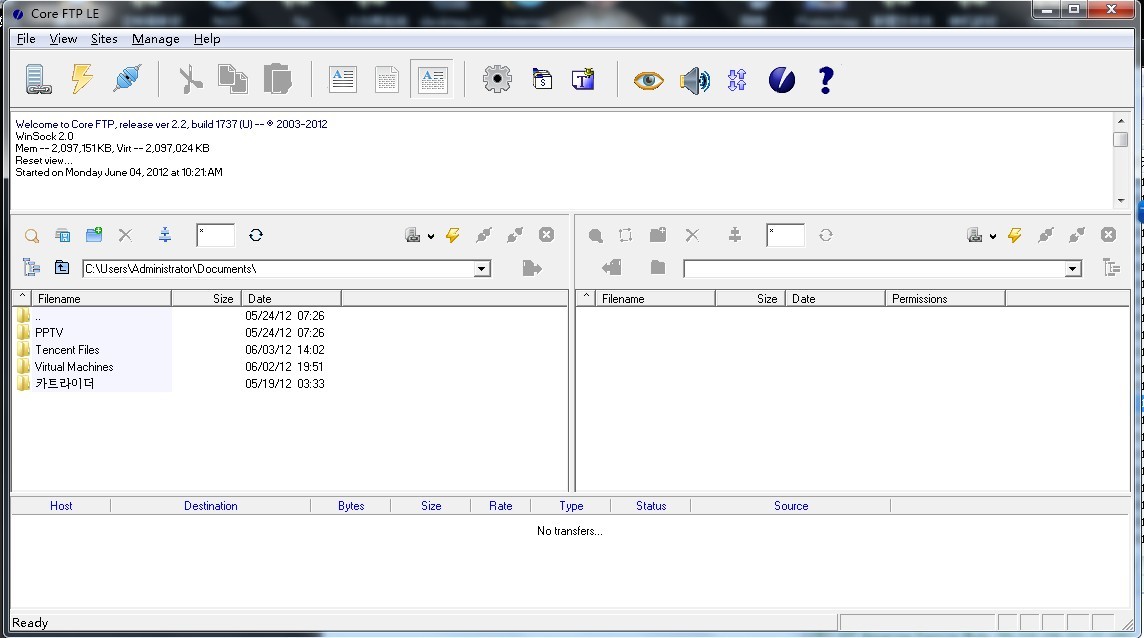Click the eye view icon
Image resolution: width=1144 pixels, height=638 pixels.
[648, 80]
